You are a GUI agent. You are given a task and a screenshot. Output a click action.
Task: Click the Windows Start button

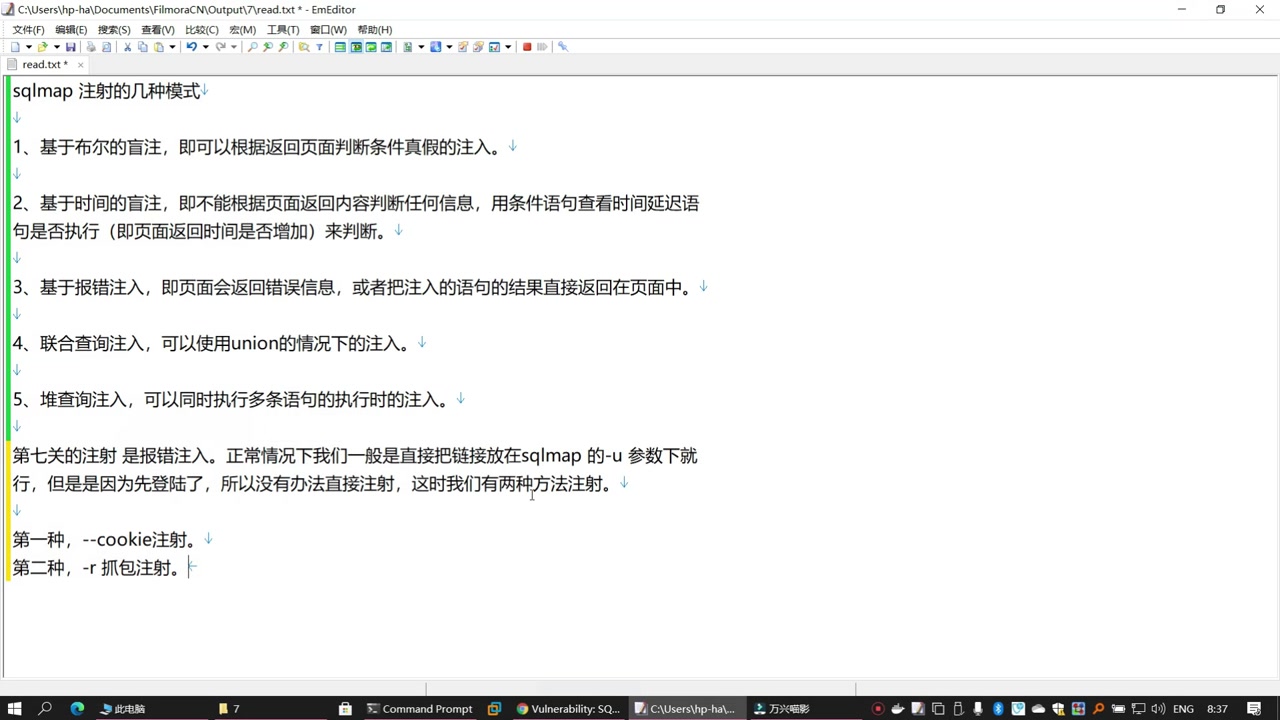click(x=15, y=708)
